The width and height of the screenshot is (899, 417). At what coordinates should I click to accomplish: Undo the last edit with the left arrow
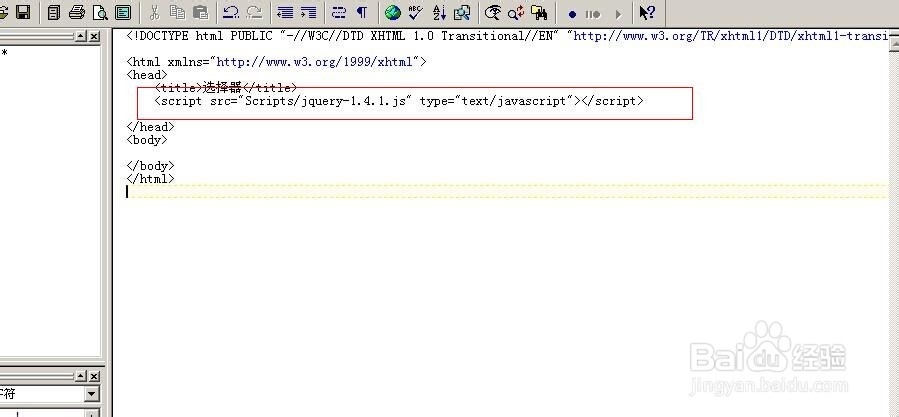click(x=231, y=12)
